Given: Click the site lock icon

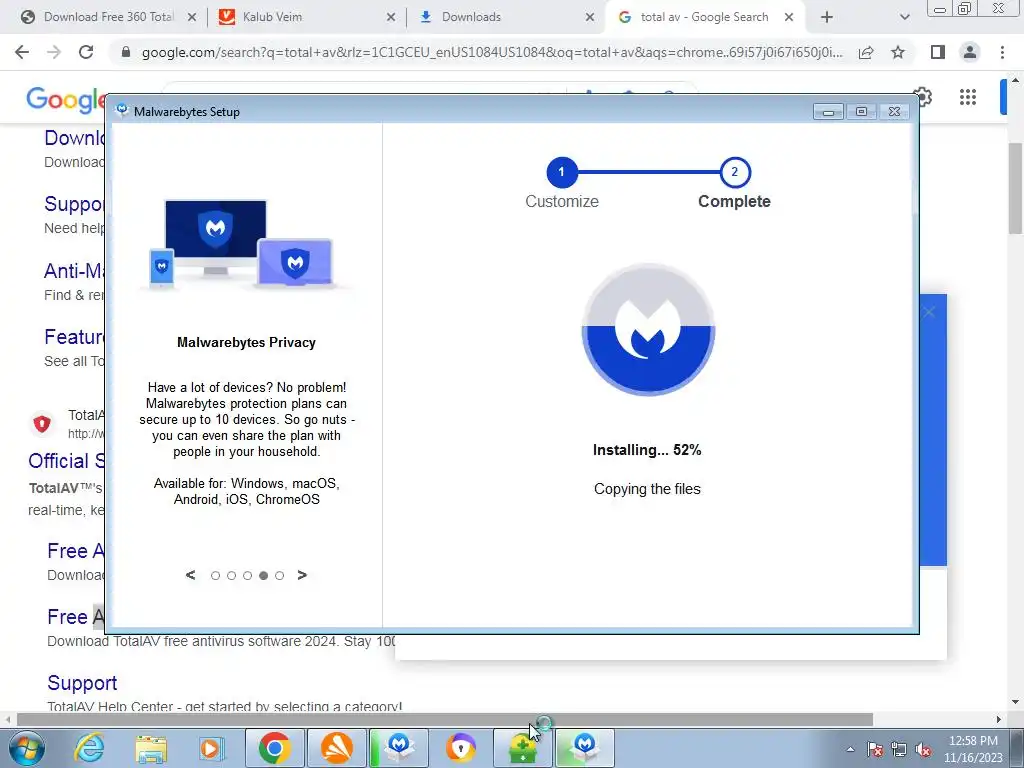Looking at the screenshot, I should coord(126,52).
